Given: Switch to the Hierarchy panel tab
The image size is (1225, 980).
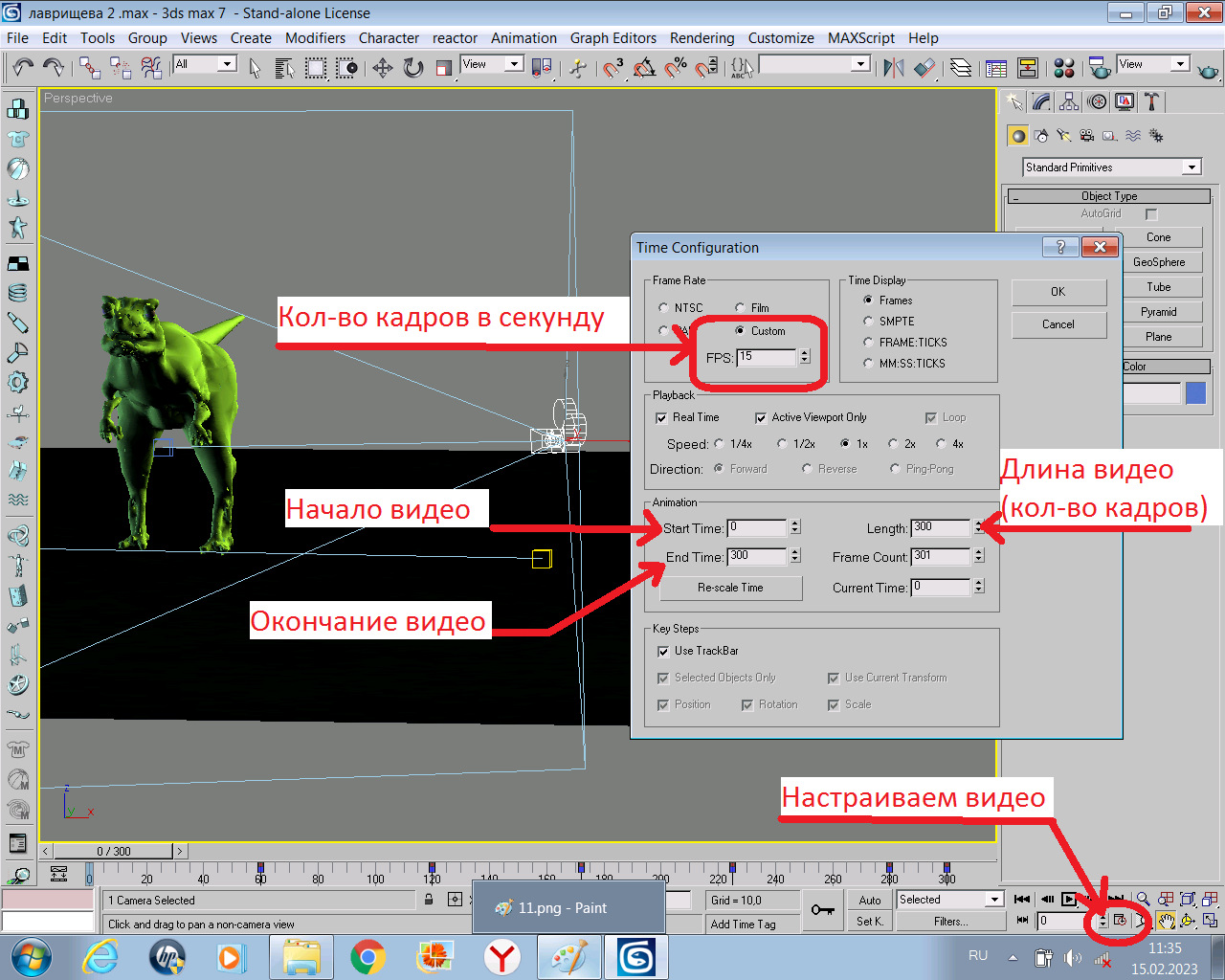Looking at the screenshot, I should (1070, 101).
